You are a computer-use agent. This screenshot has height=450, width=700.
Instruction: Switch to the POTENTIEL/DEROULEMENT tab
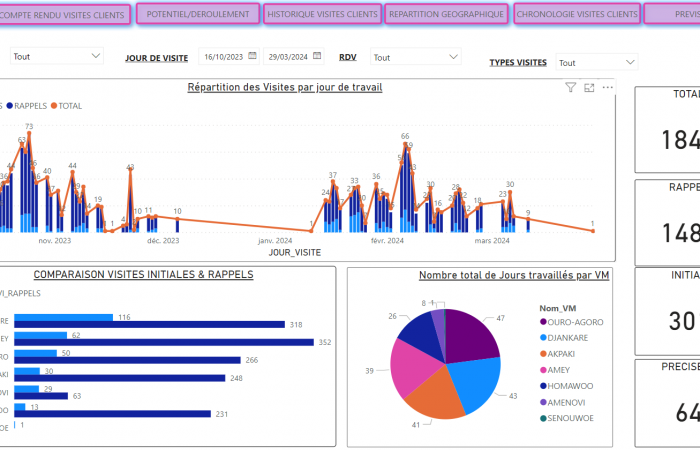[x=197, y=15]
